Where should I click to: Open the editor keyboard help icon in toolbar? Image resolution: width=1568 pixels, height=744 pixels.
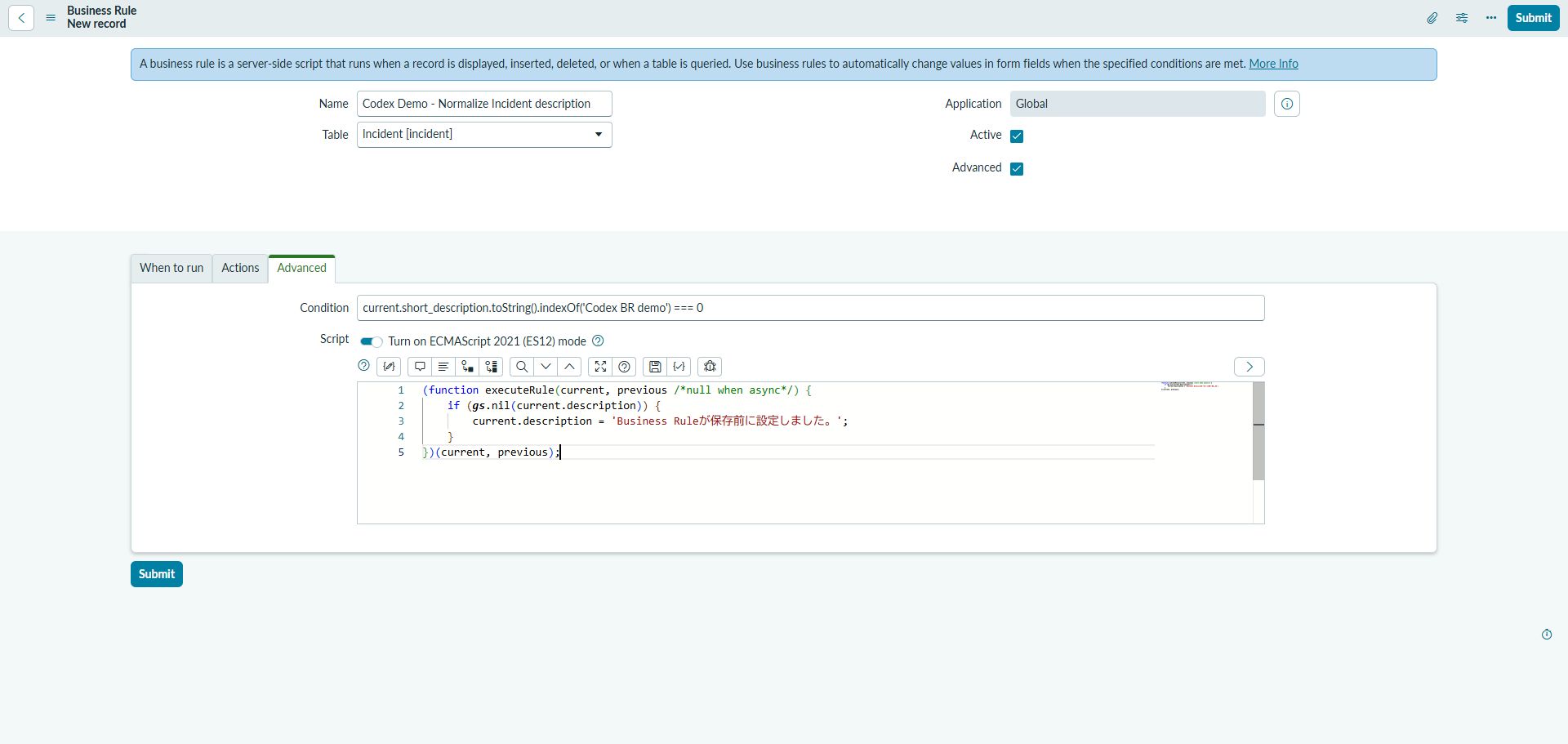[x=625, y=367]
